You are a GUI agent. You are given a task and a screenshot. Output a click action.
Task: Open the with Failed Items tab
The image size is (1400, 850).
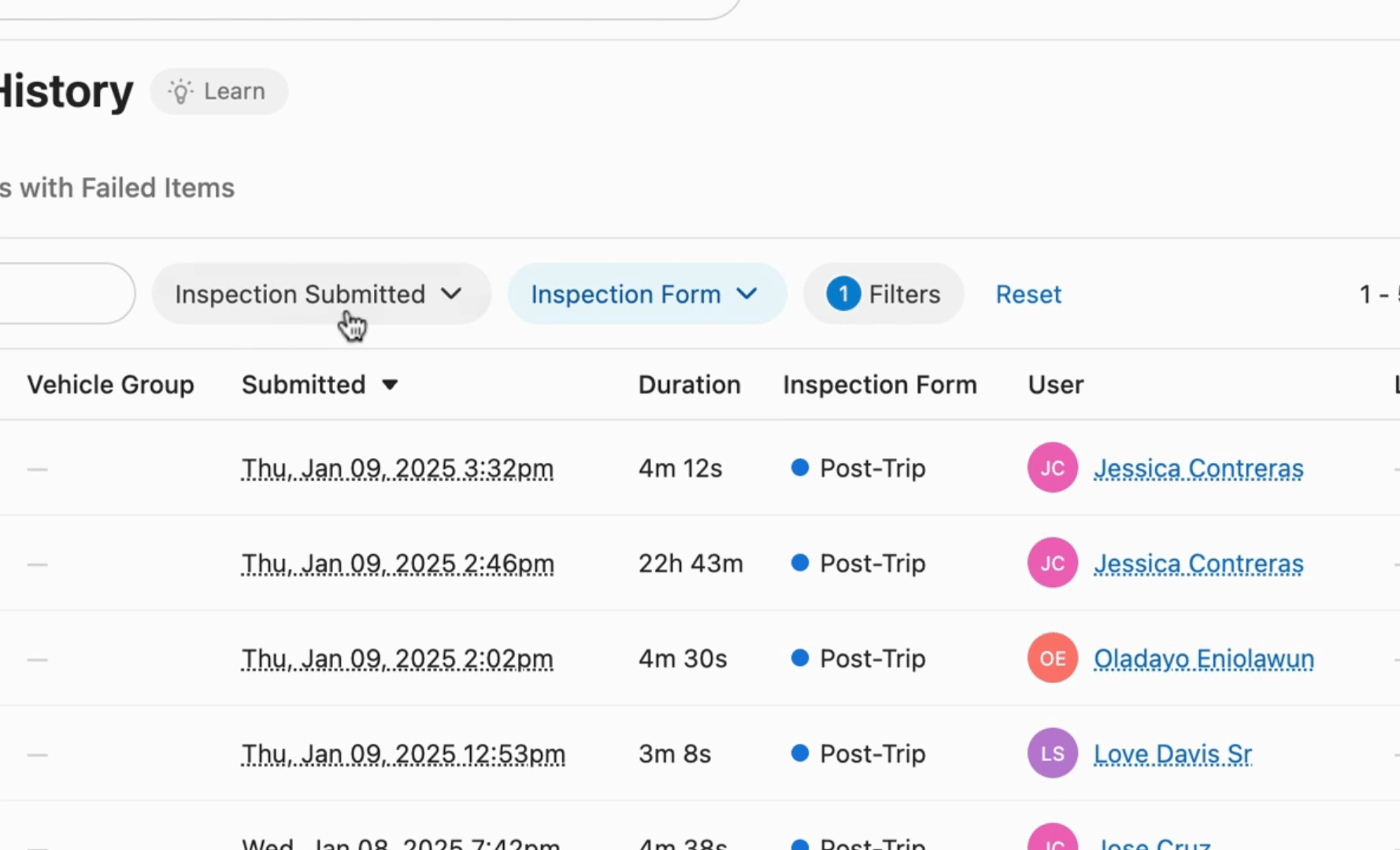[118, 188]
